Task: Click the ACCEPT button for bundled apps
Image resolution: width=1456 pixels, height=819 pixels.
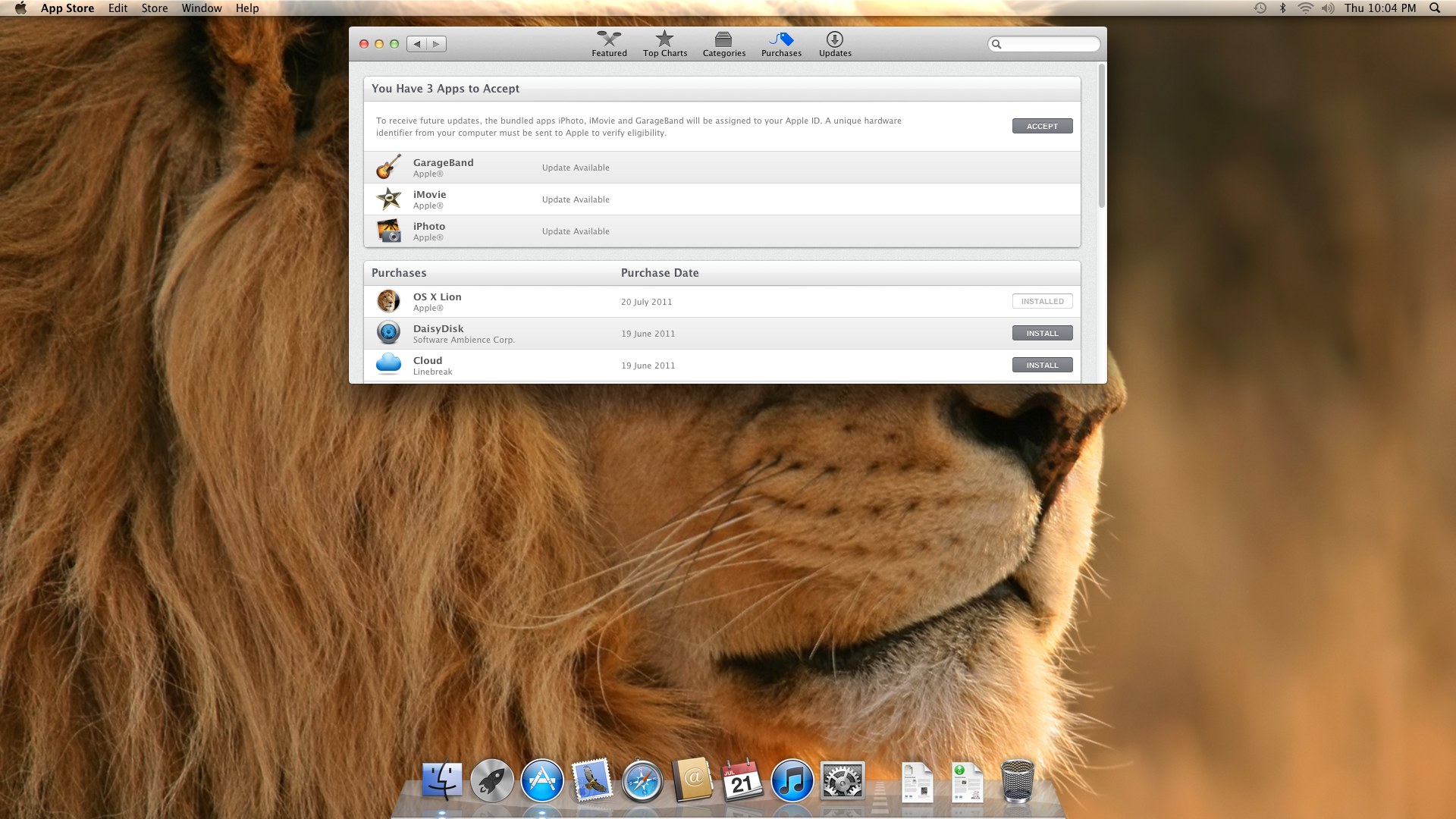Action: point(1042,126)
